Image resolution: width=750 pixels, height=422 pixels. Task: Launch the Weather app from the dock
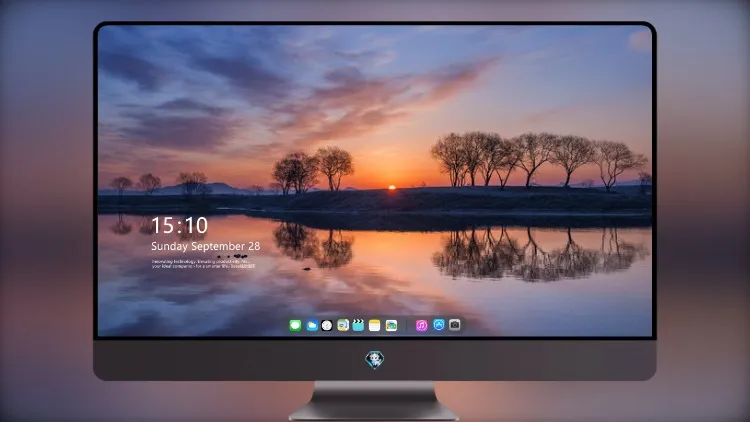[312, 325]
